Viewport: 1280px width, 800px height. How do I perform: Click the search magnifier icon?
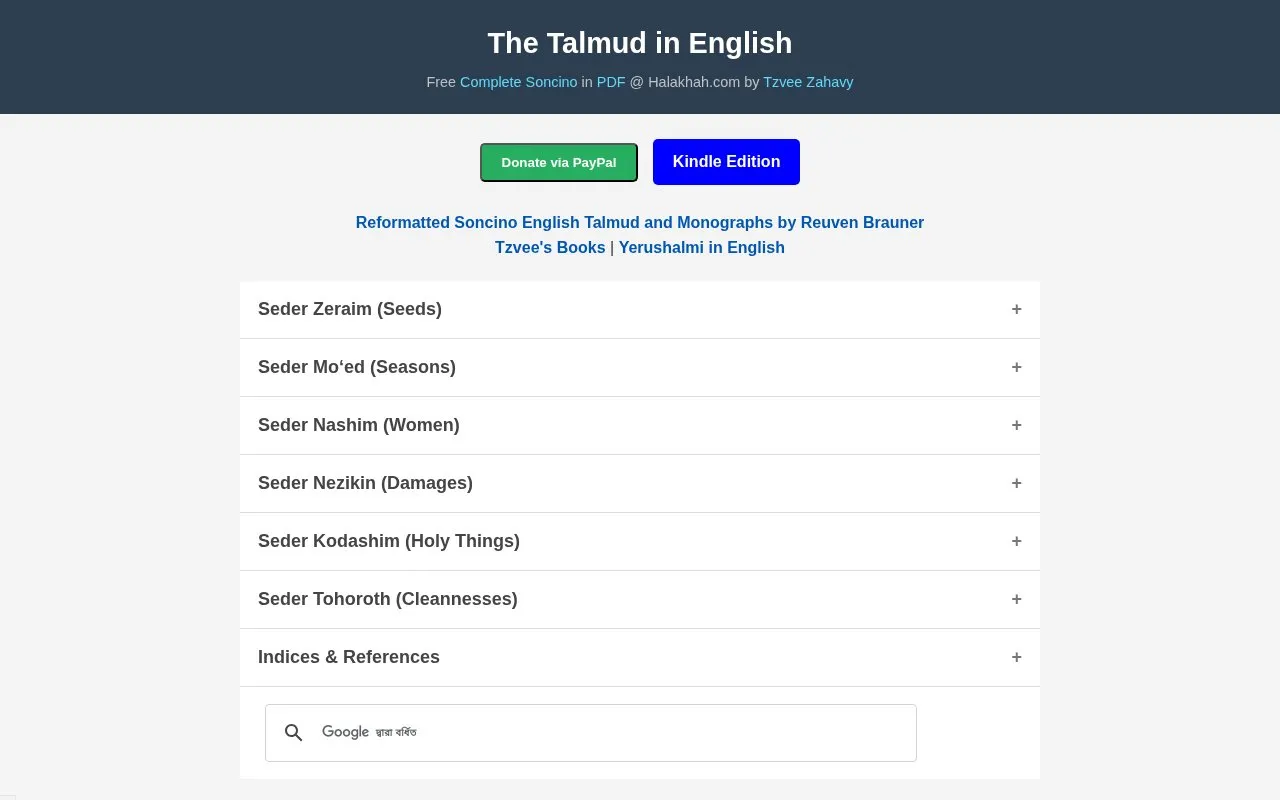[x=293, y=733]
